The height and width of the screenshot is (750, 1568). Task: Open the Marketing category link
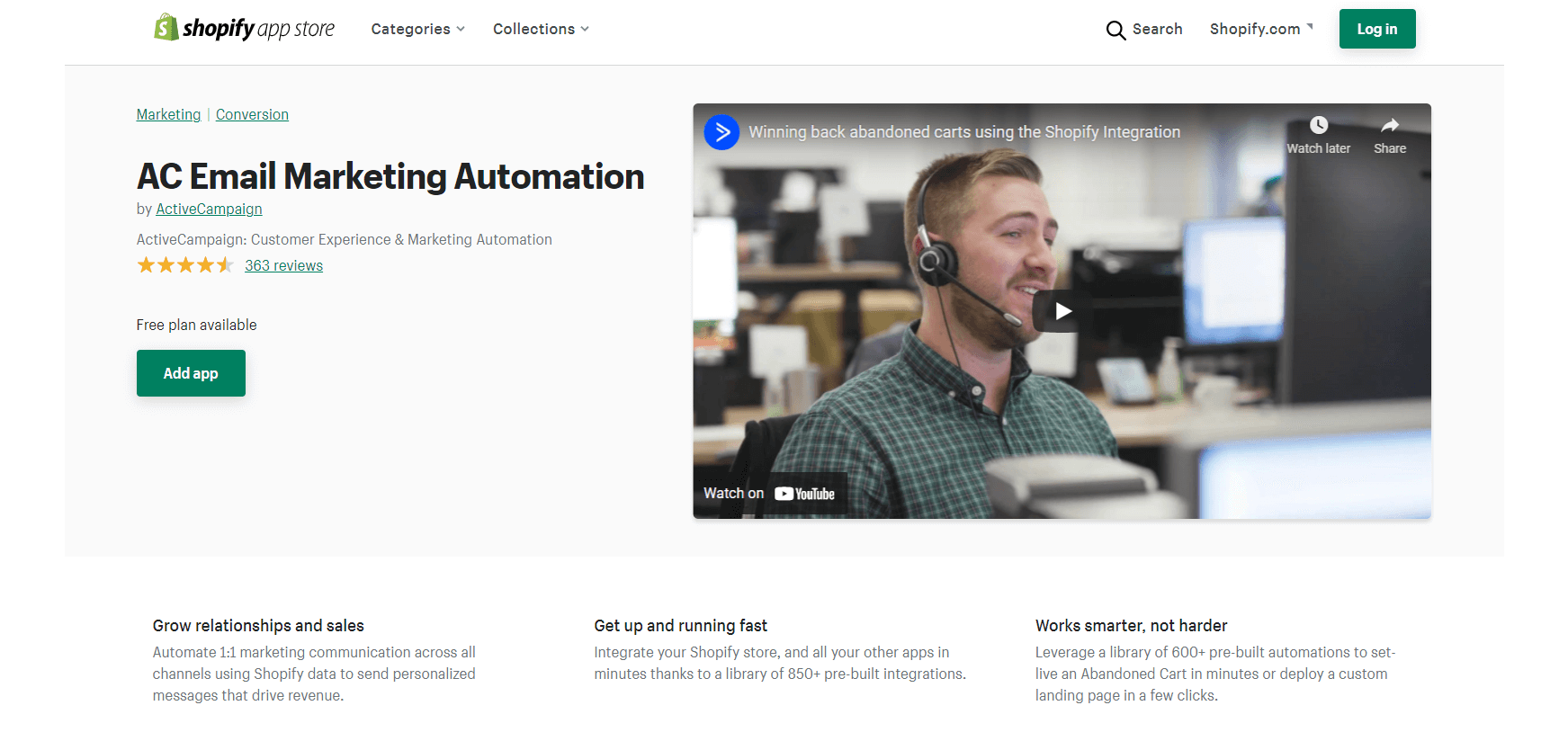[168, 114]
